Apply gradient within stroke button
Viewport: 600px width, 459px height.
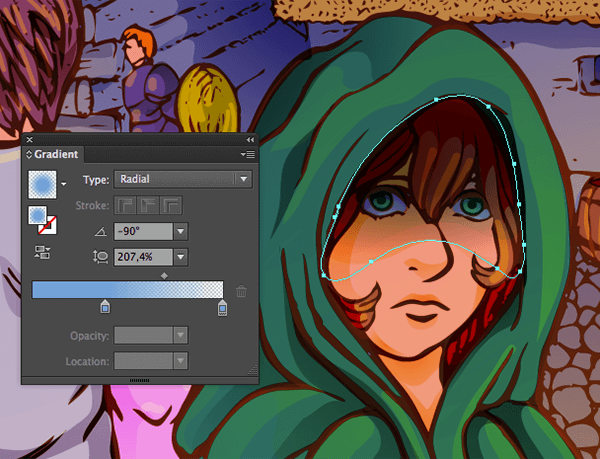pos(126,206)
